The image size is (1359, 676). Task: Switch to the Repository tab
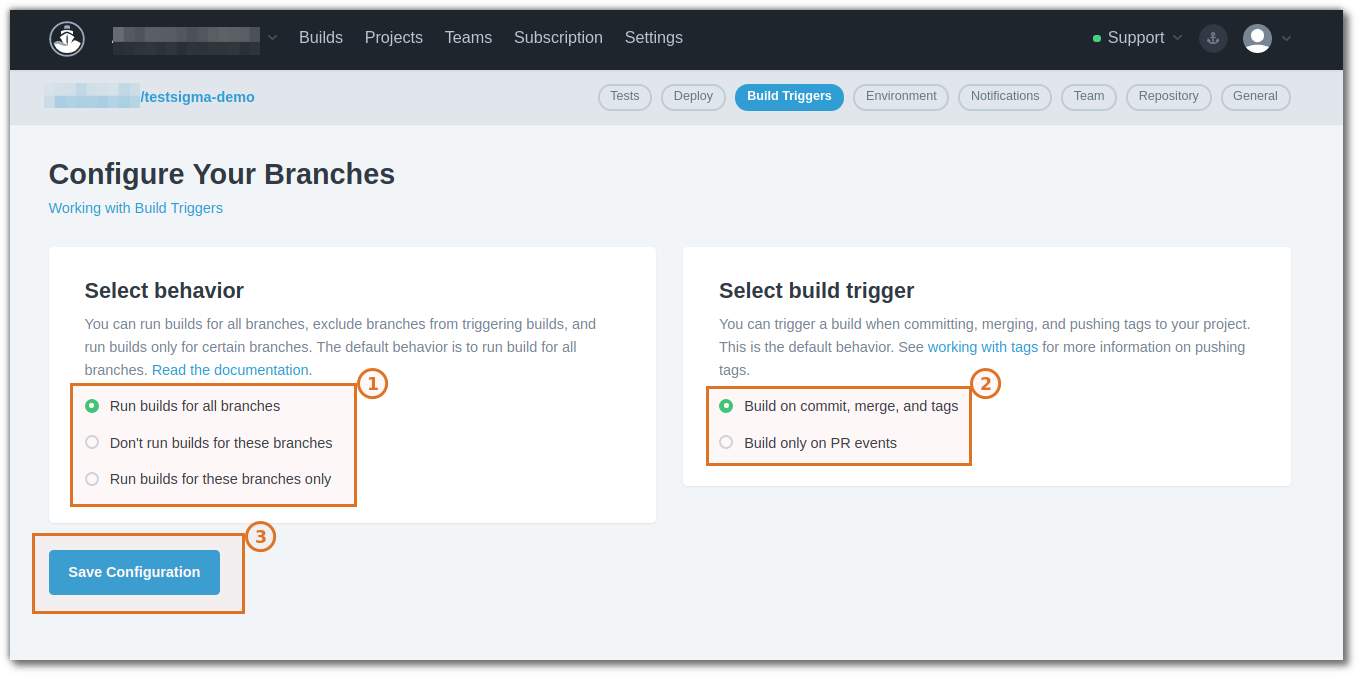coord(1167,97)
